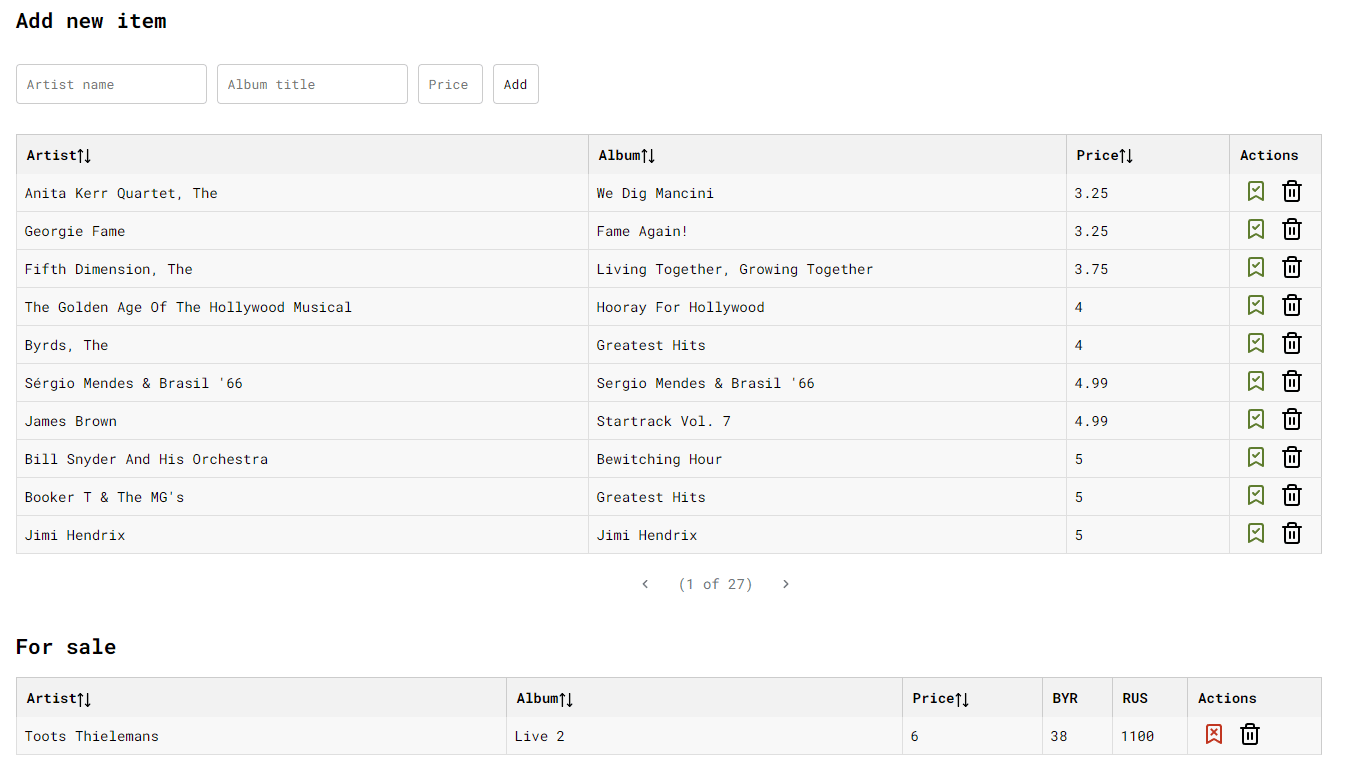This screenshot has width=1350, height=769.
Task: Remove the Byrds Greatest Hits row
Action: [x=1292, y=344]
